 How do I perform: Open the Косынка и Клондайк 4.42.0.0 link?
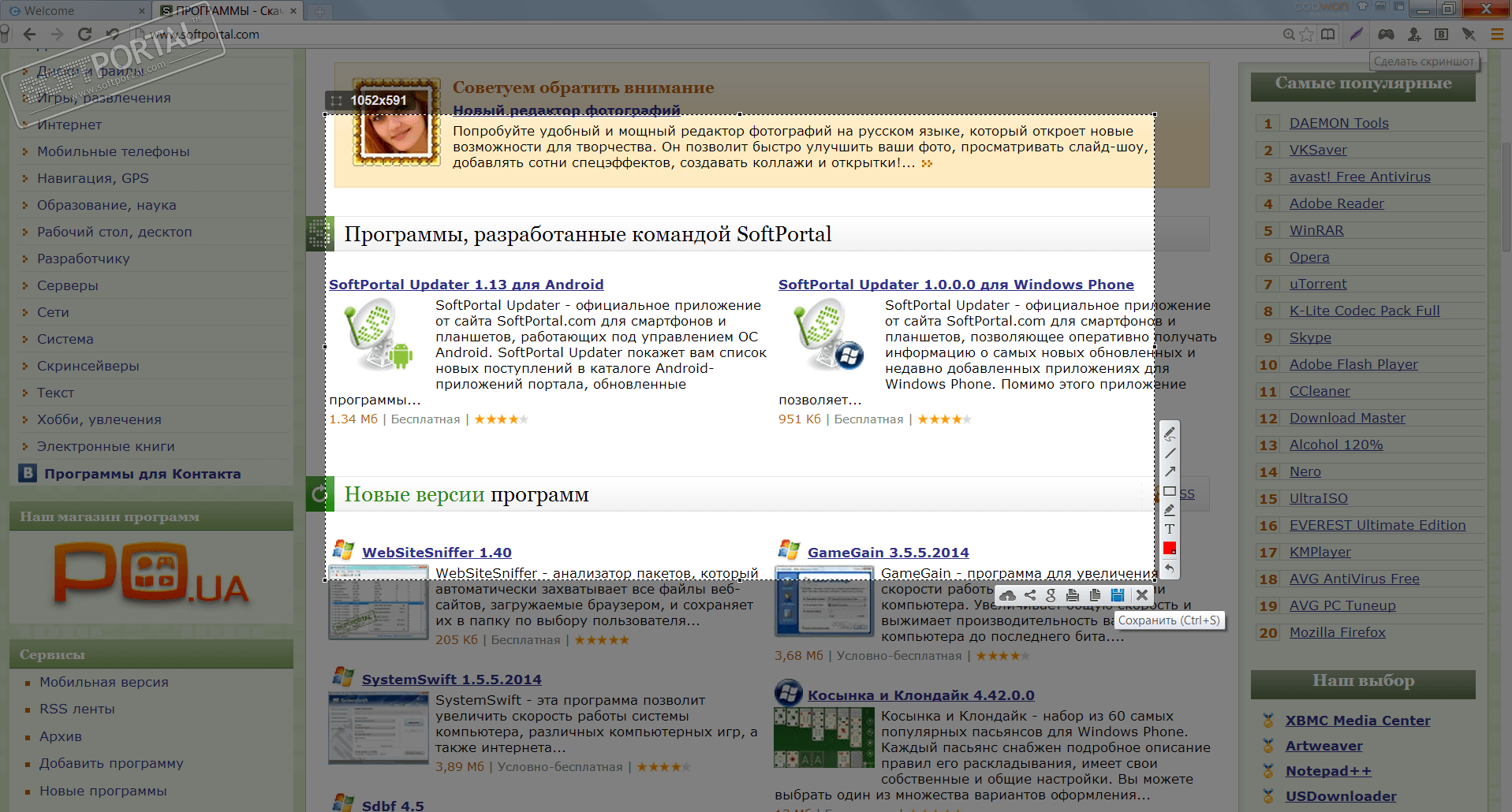pos(921,695)
